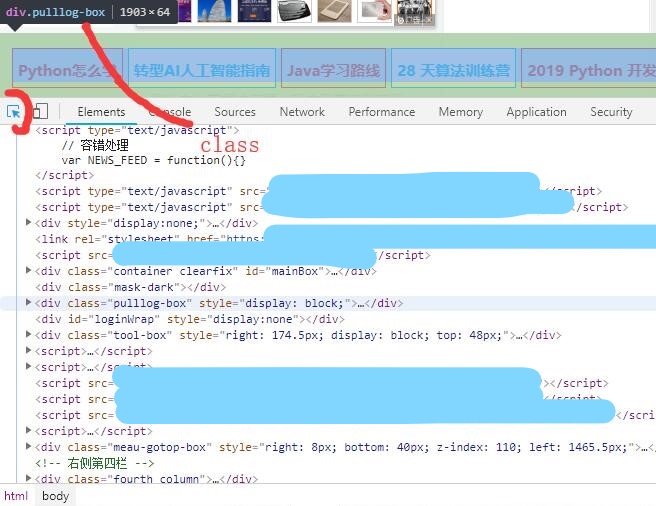Open the 2019 Python 开发 link
The image size is (656, 506).
click(589, 68)
